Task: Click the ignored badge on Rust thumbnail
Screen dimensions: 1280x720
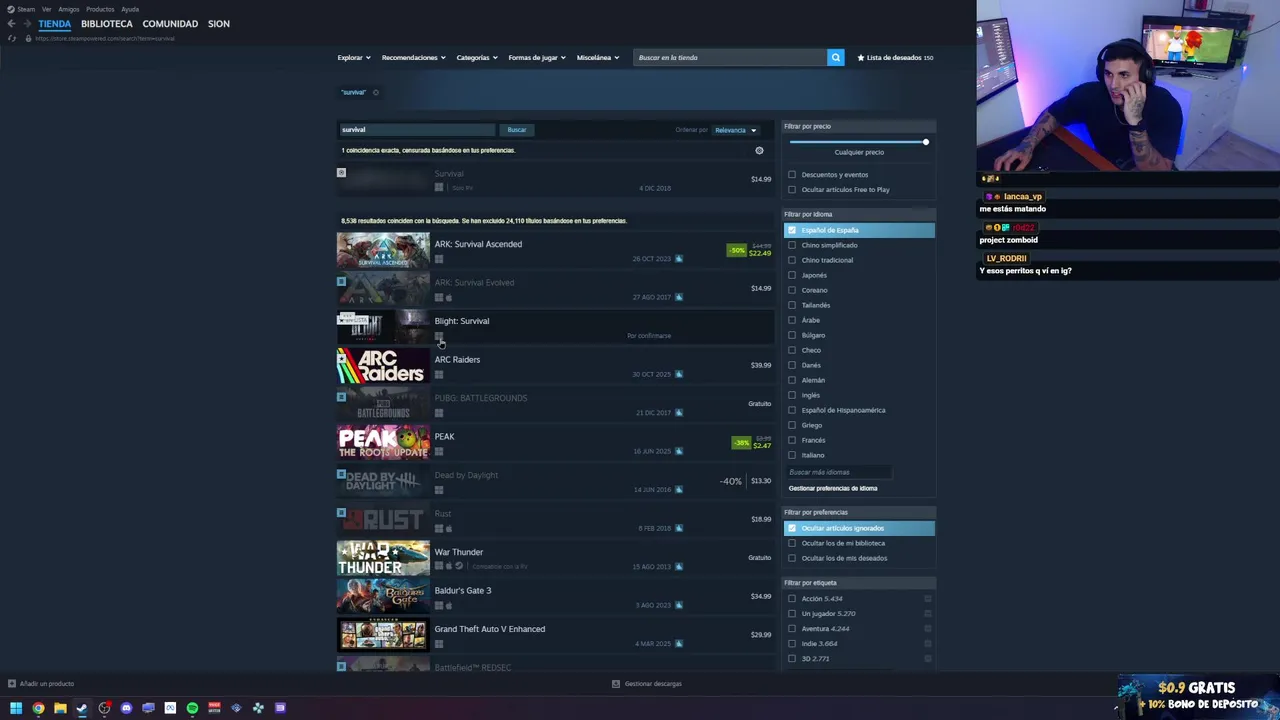Action: pyautogui.click(x=341, y=512)
